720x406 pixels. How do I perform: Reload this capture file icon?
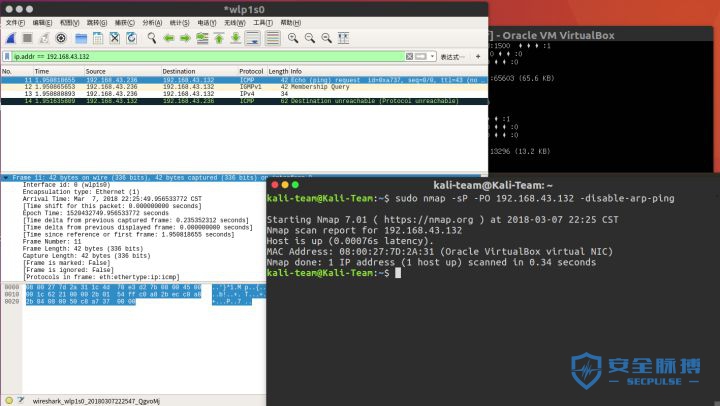(x=131, y=38)
